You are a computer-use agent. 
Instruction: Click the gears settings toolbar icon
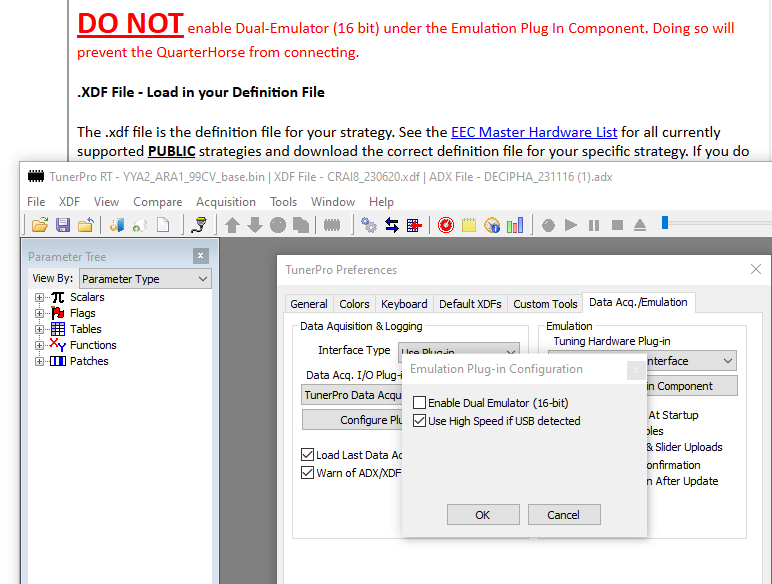369,225
